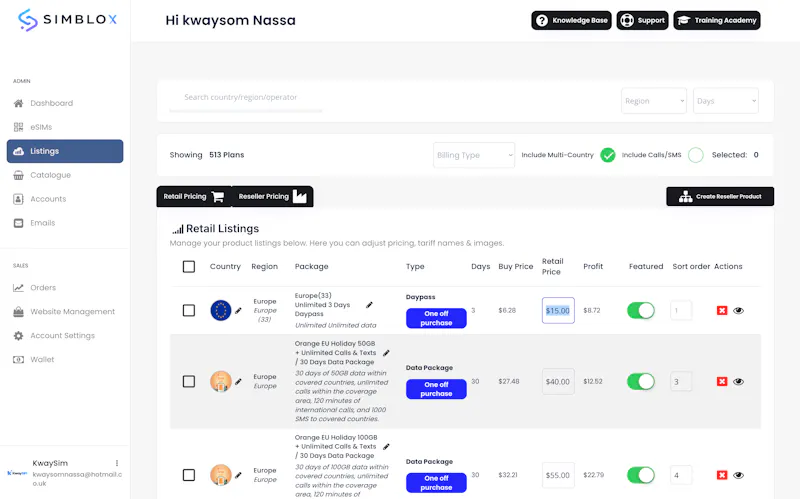
Task: Click One off purchase for Daypass
Action: pos(436,318)
